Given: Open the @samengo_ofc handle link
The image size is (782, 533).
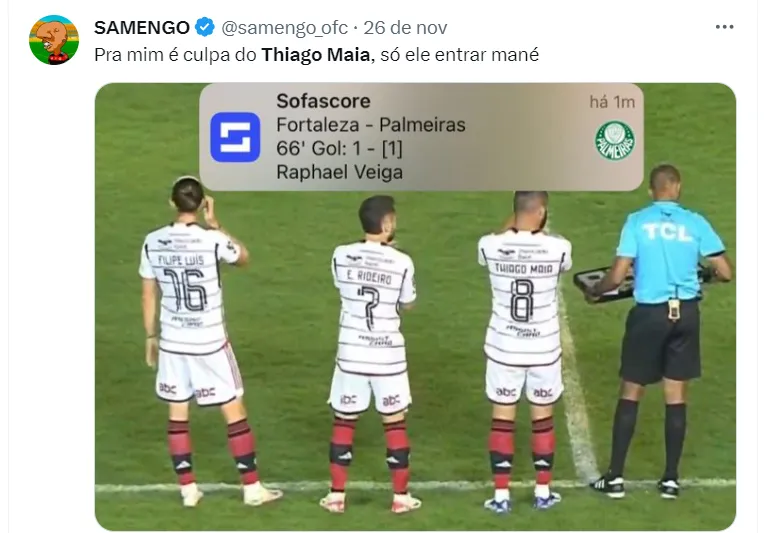Looking at the screenshot, I should click(284, 28).
